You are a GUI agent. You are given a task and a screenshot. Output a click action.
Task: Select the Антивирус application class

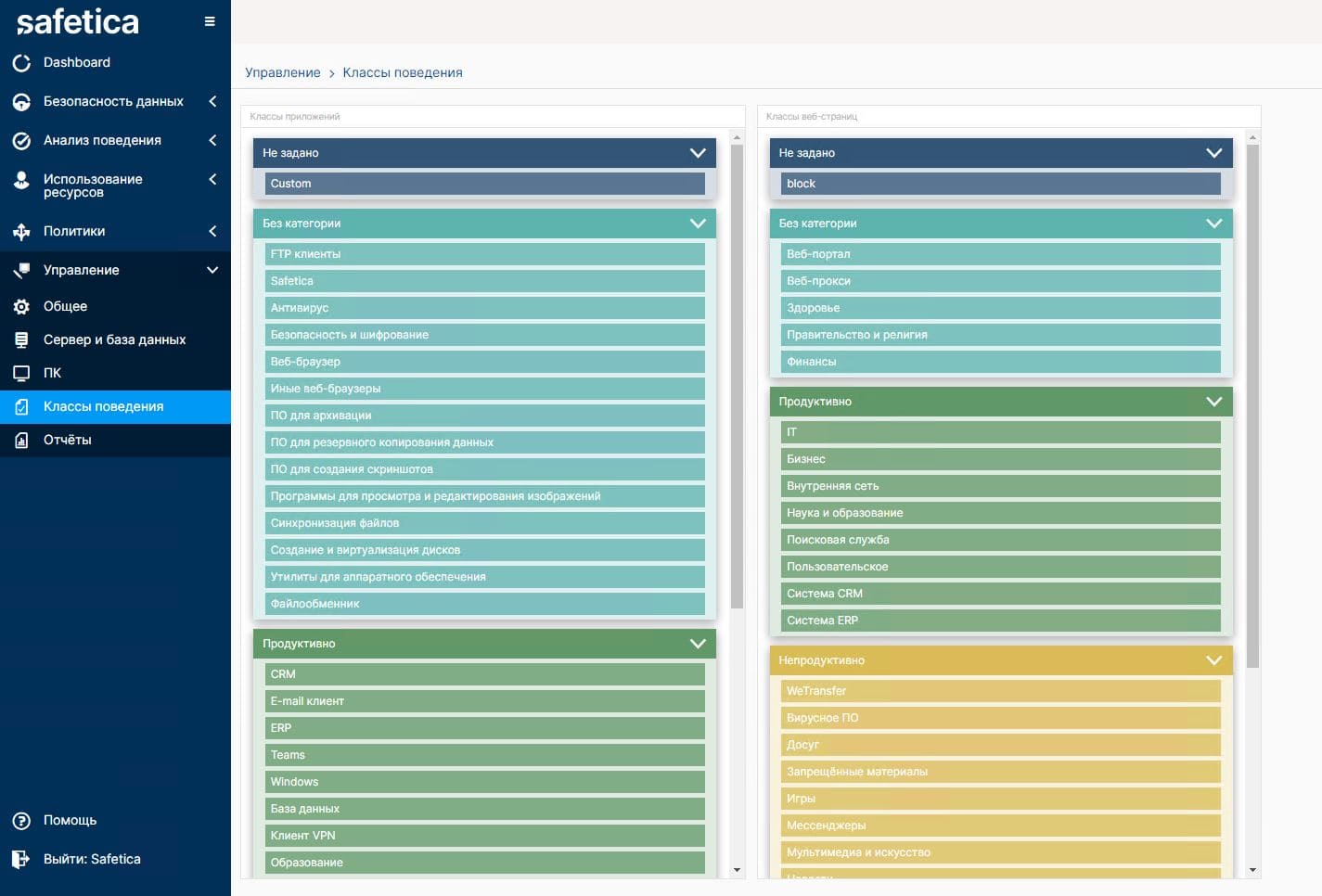484,308
